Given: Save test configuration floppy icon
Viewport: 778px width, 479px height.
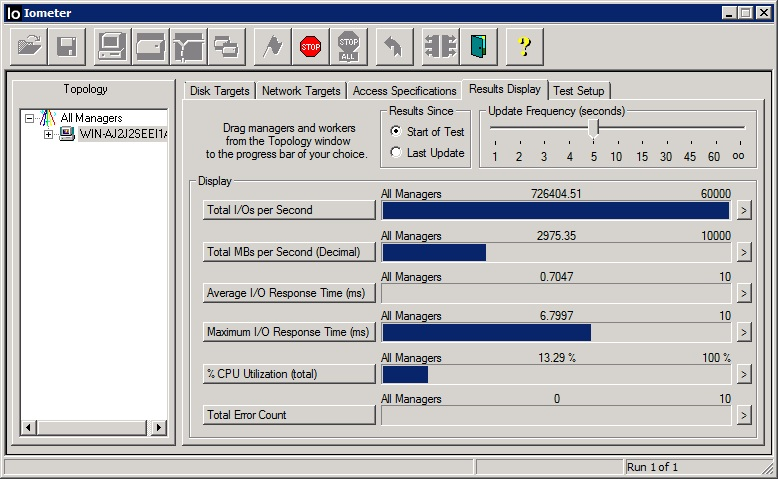Looking at the screenshot, I should [67, 47].
